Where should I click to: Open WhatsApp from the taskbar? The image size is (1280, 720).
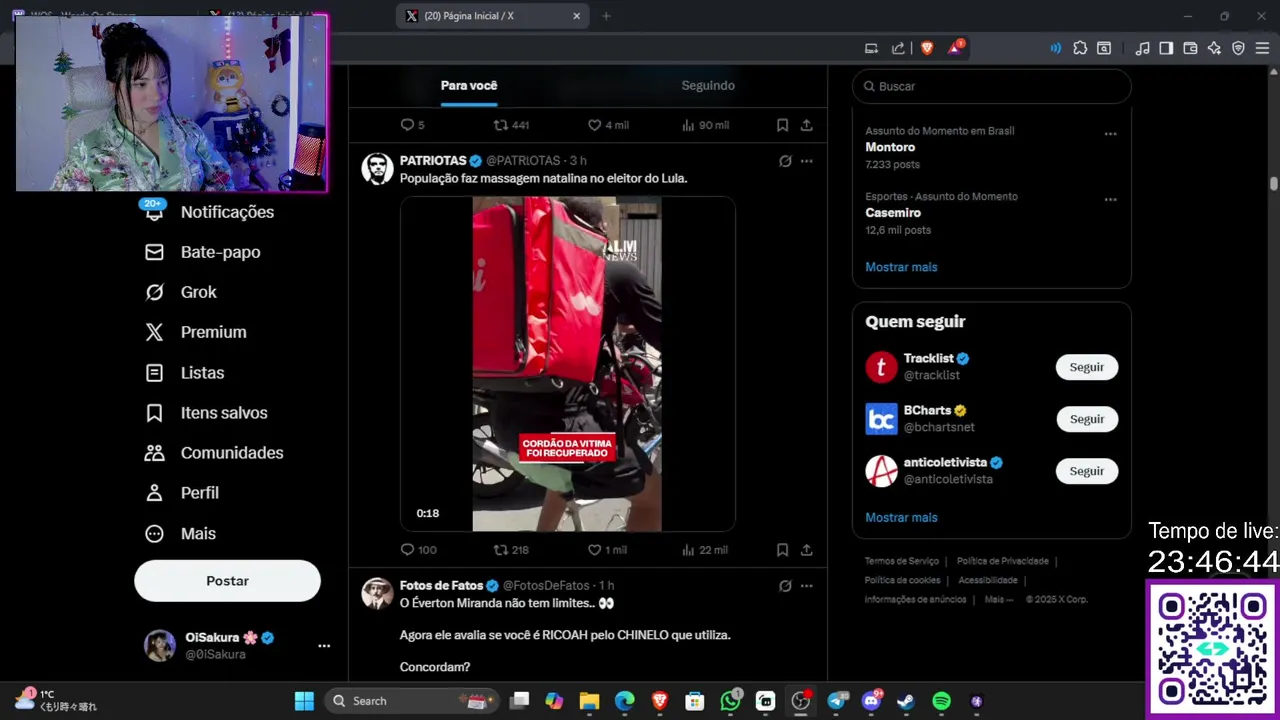point(731,701)
